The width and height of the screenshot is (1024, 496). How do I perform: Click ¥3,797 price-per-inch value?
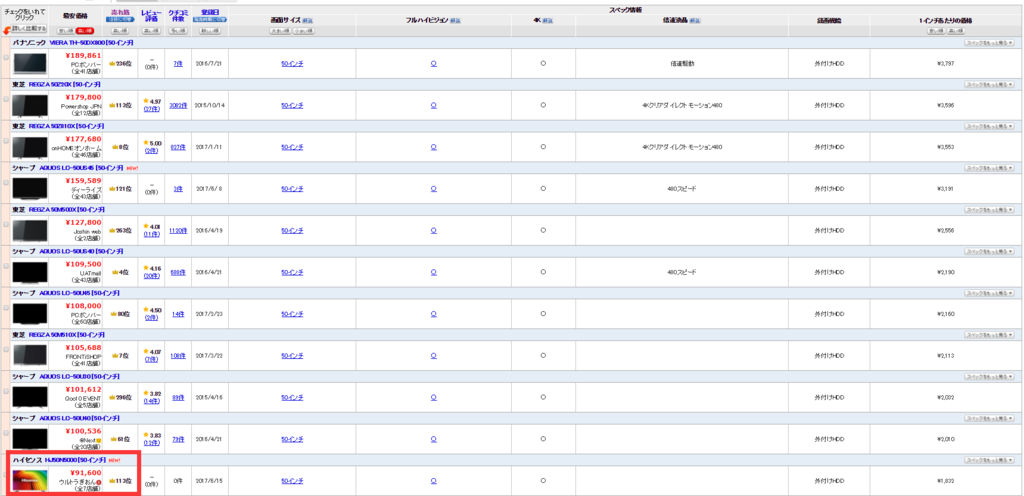click(x=946, y=63)
